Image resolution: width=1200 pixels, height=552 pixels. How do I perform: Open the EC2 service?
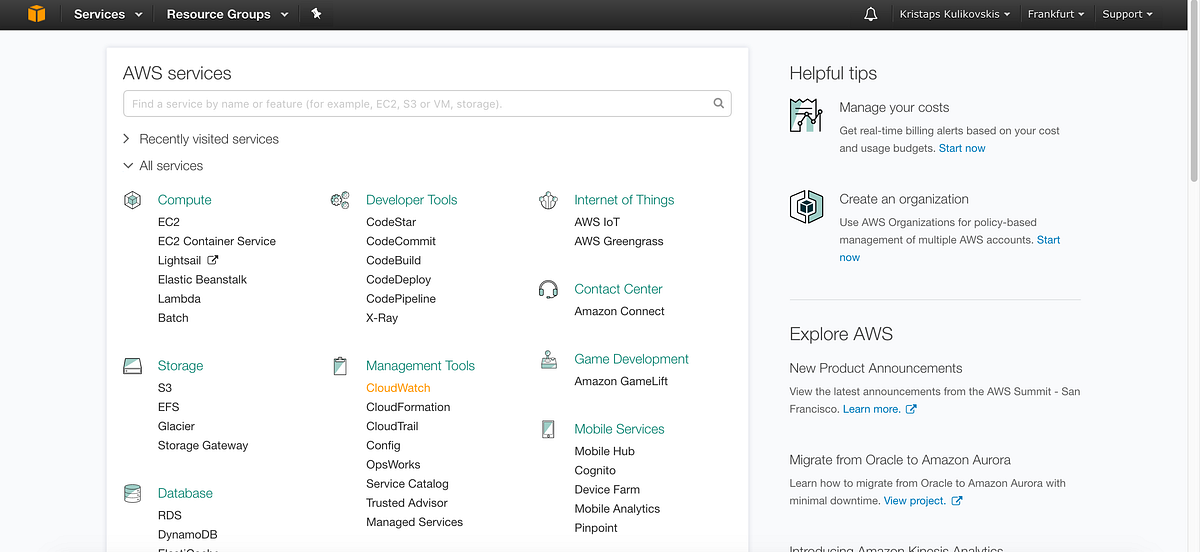tap(169, 222)
